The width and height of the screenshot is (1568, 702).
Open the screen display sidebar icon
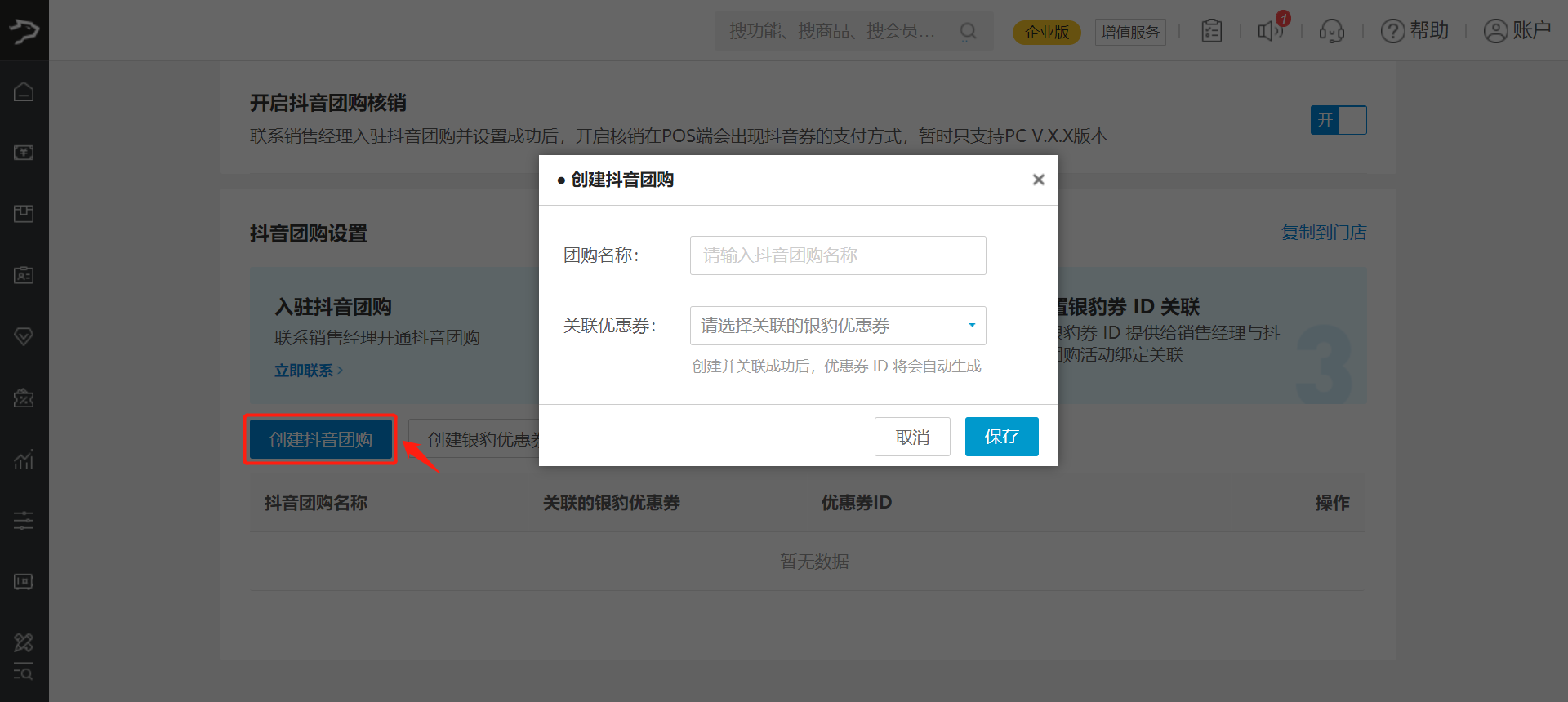pos(24,581)
